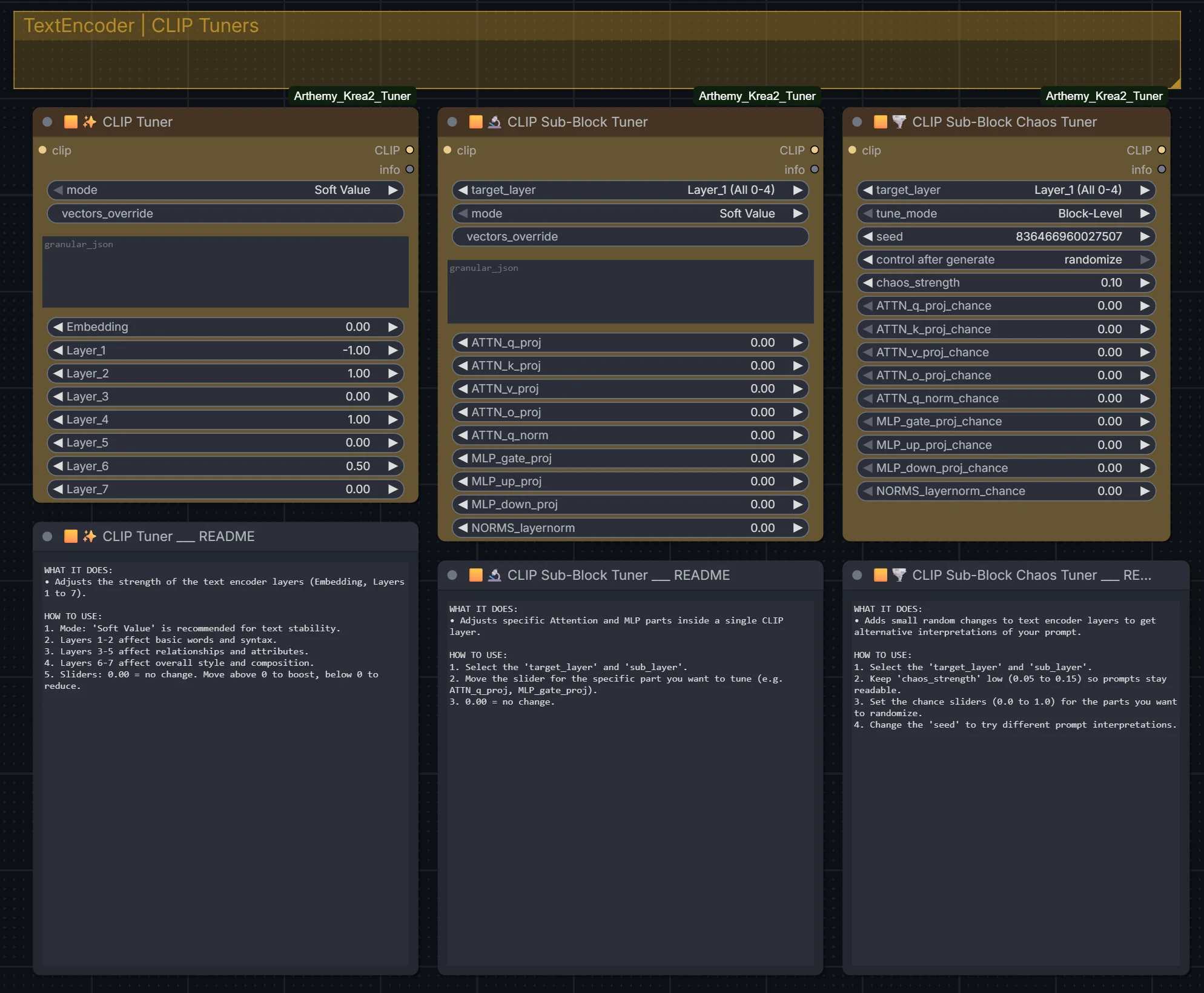The height and width of the screenshot is (993, 1204).
Task: Click the microscope icon in CLIP Sub-Block Tuner title
Action: tap(495, 122)
